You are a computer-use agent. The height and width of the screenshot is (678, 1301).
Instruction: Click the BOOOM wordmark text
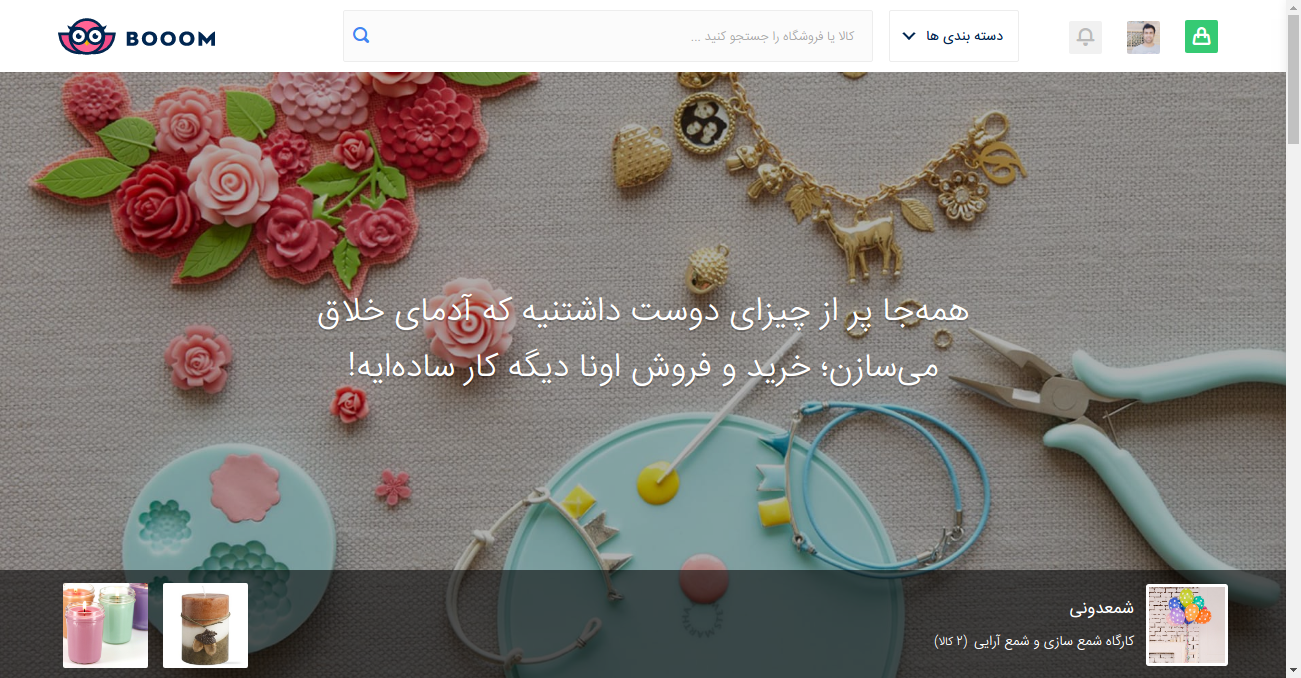pyautogui.click(x=171, y=39)
